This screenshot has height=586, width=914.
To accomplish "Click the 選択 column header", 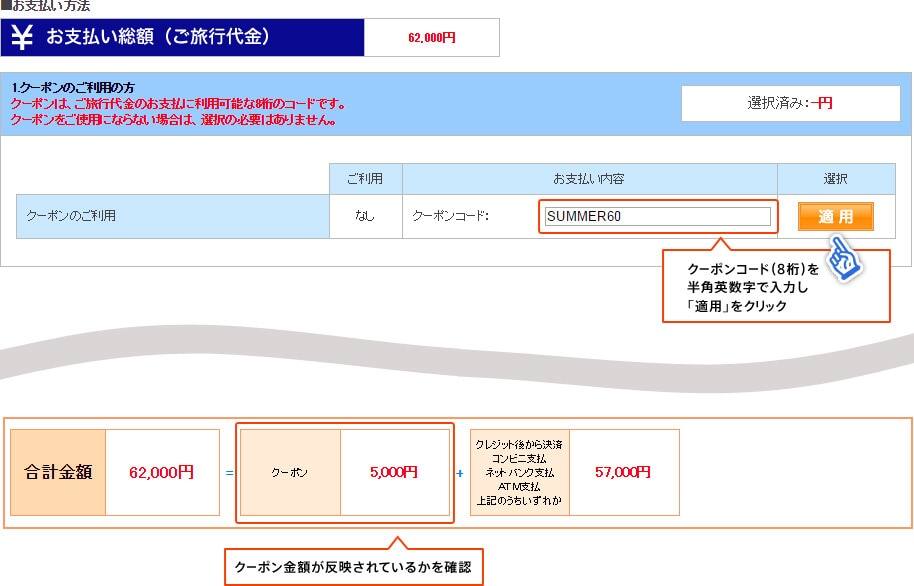I will pos(835,179).
